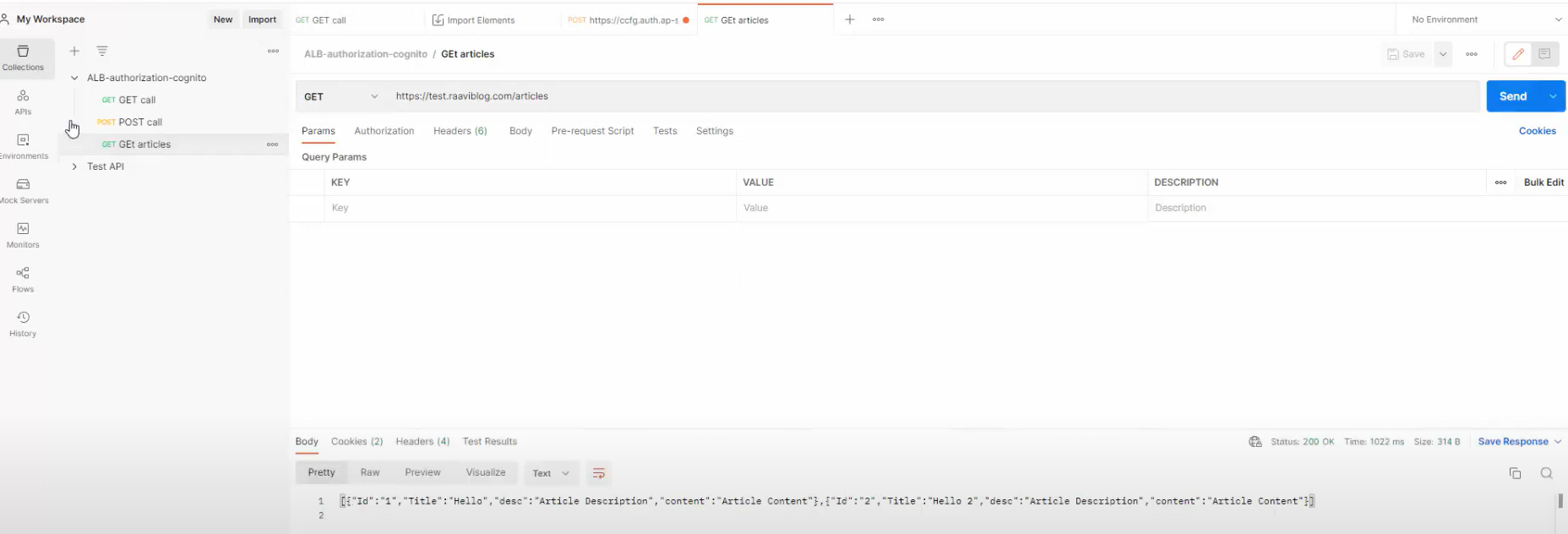This screenshot has height=534, width=1568.
Task: Open the No Environment dropdown
Action: pos(1486,19)
